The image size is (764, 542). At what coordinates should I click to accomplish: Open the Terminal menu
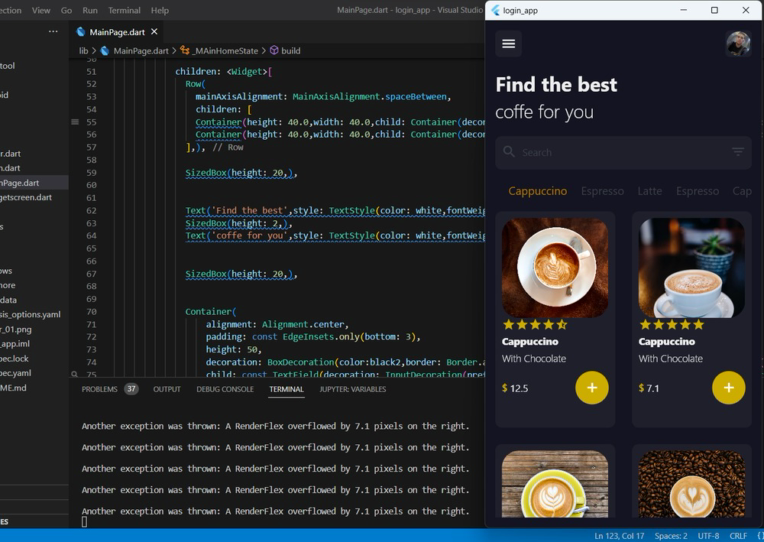coord(124,10)
